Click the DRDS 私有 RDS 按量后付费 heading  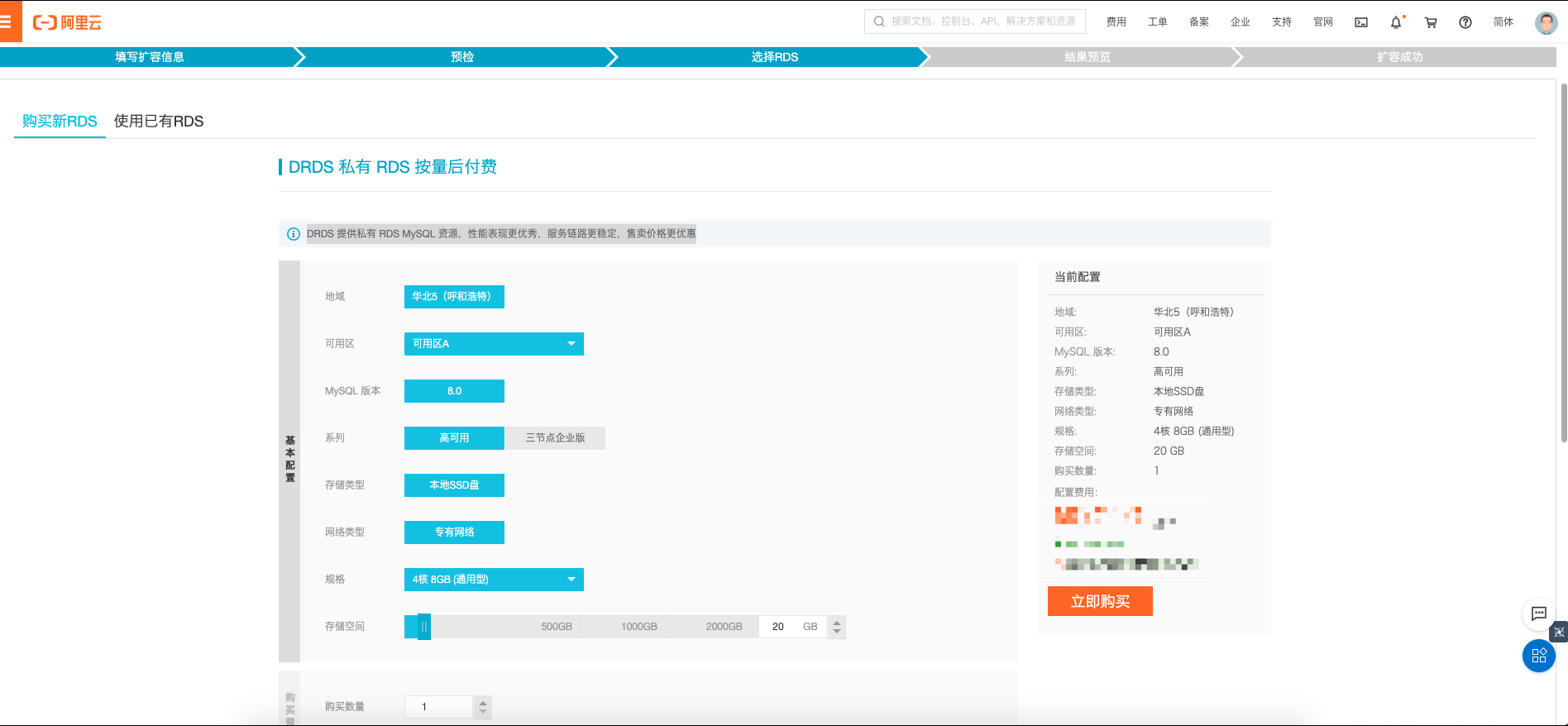coord(393,167)
